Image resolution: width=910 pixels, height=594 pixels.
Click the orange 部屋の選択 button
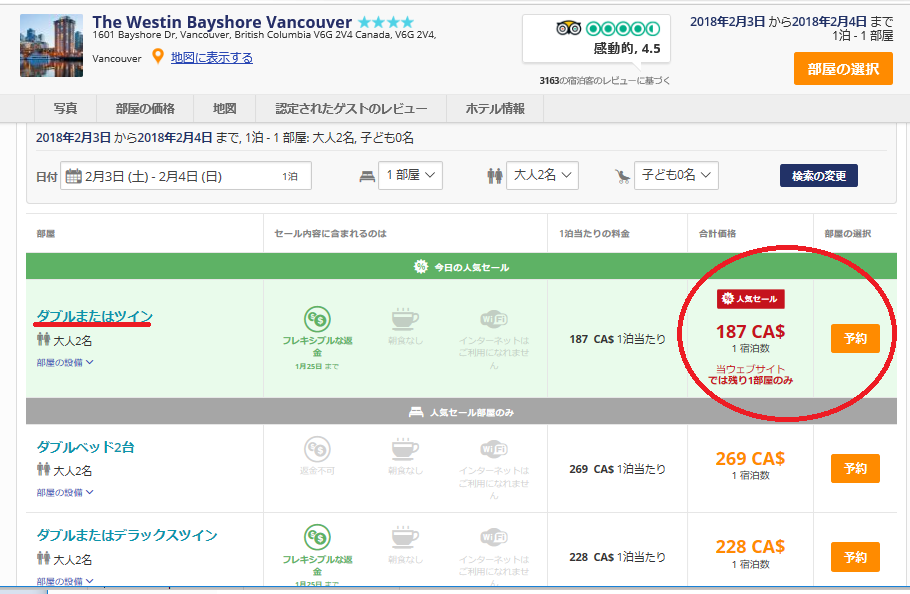843,69
